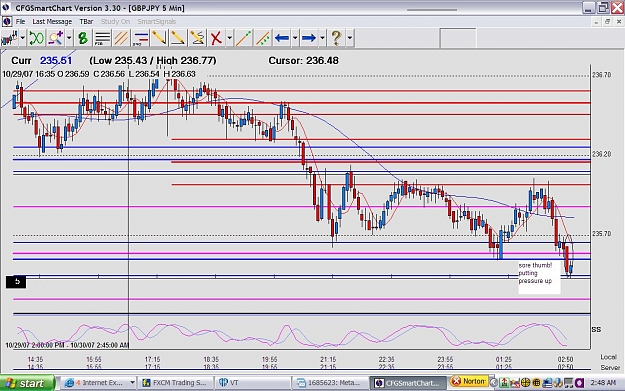
Task: Open the chart type dropdown arrow
Action: tap(22, 38)
